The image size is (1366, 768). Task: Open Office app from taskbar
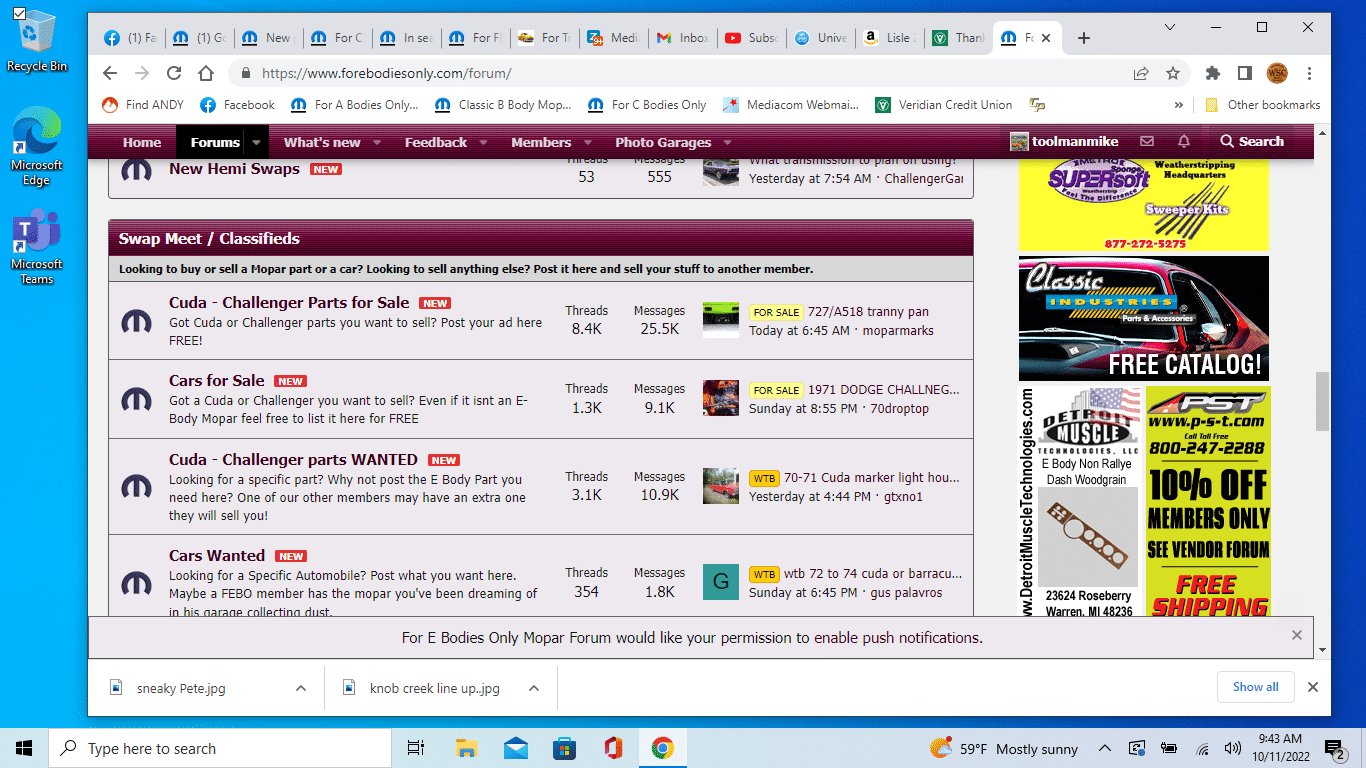pos(614,748)
